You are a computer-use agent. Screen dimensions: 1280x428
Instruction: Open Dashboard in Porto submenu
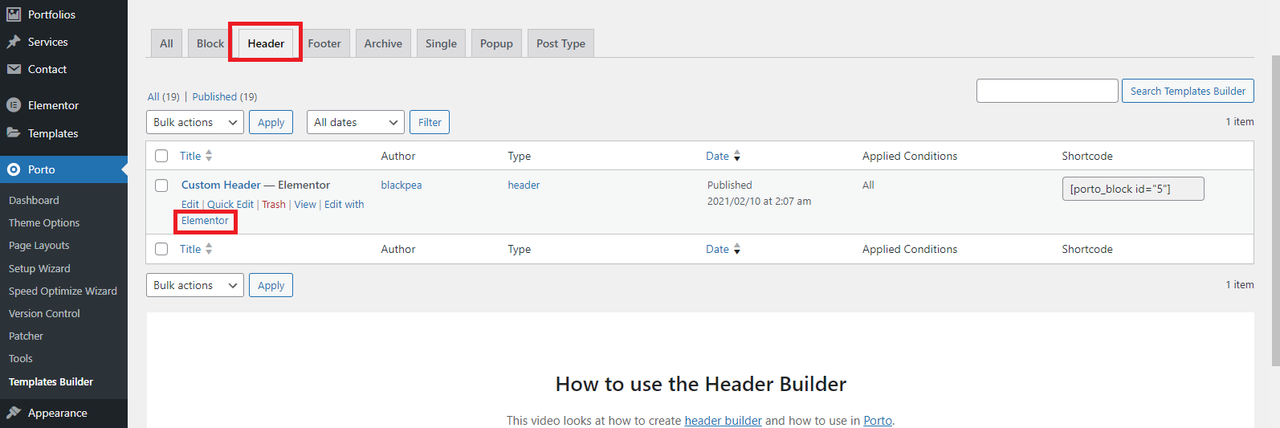point(34,200)
